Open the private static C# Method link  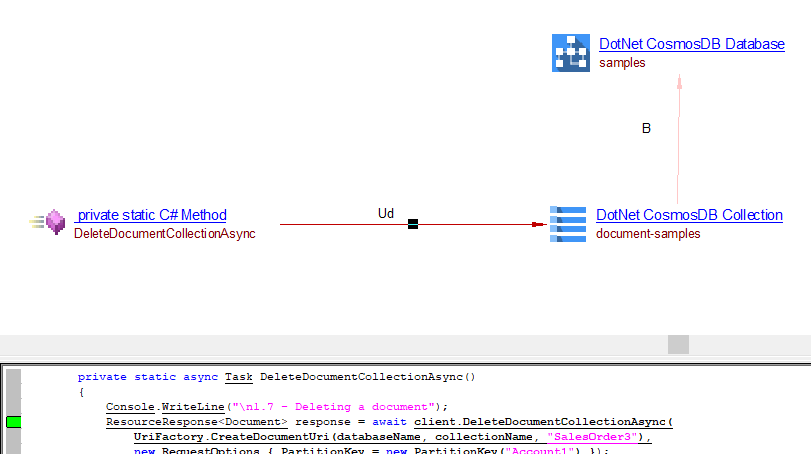[151, 215]
